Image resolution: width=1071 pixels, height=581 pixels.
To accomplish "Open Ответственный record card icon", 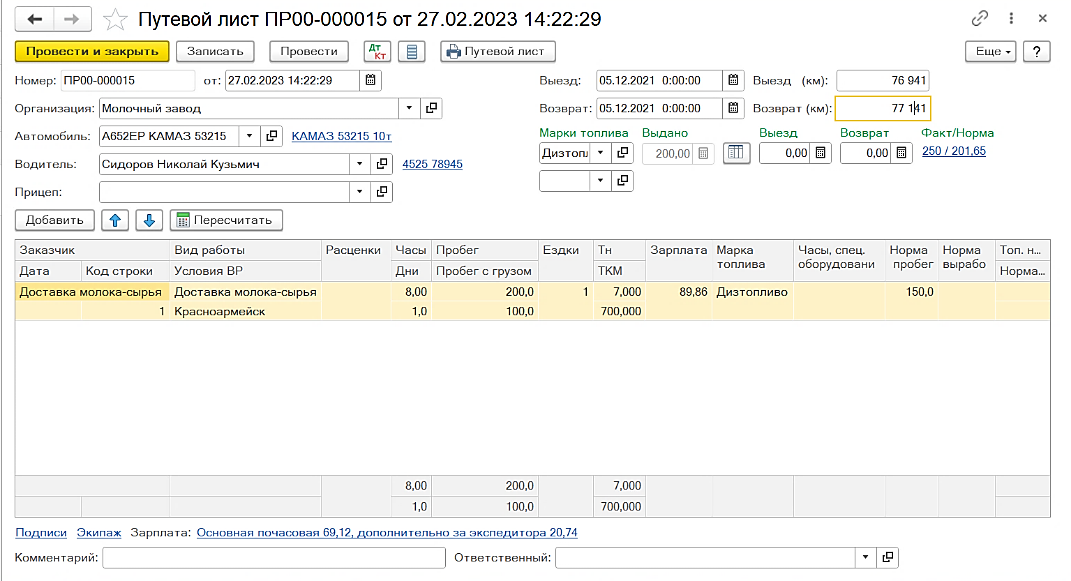I will 887,558.
